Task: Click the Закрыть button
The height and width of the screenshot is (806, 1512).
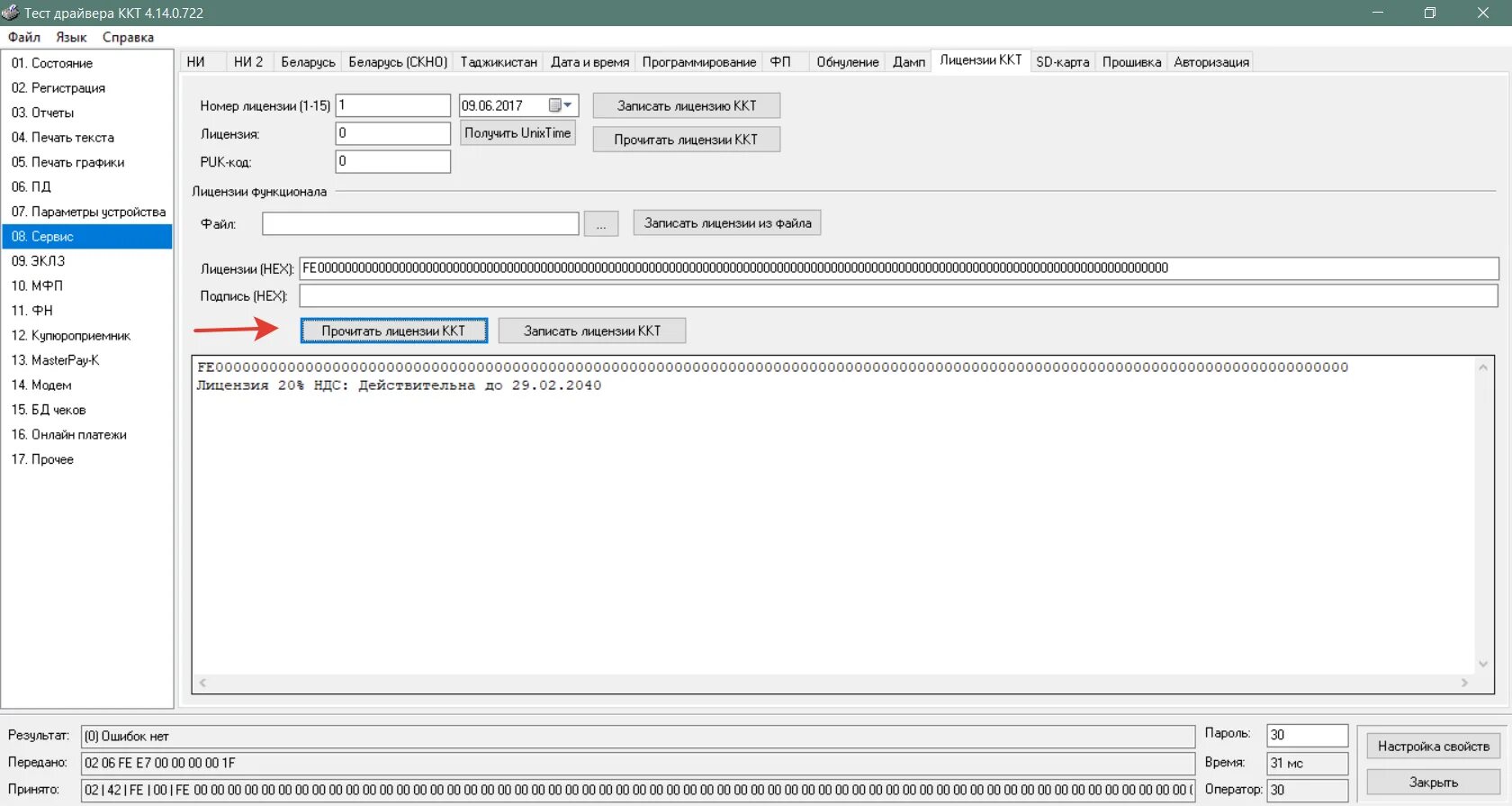Action: click(x=1434, y=782)
